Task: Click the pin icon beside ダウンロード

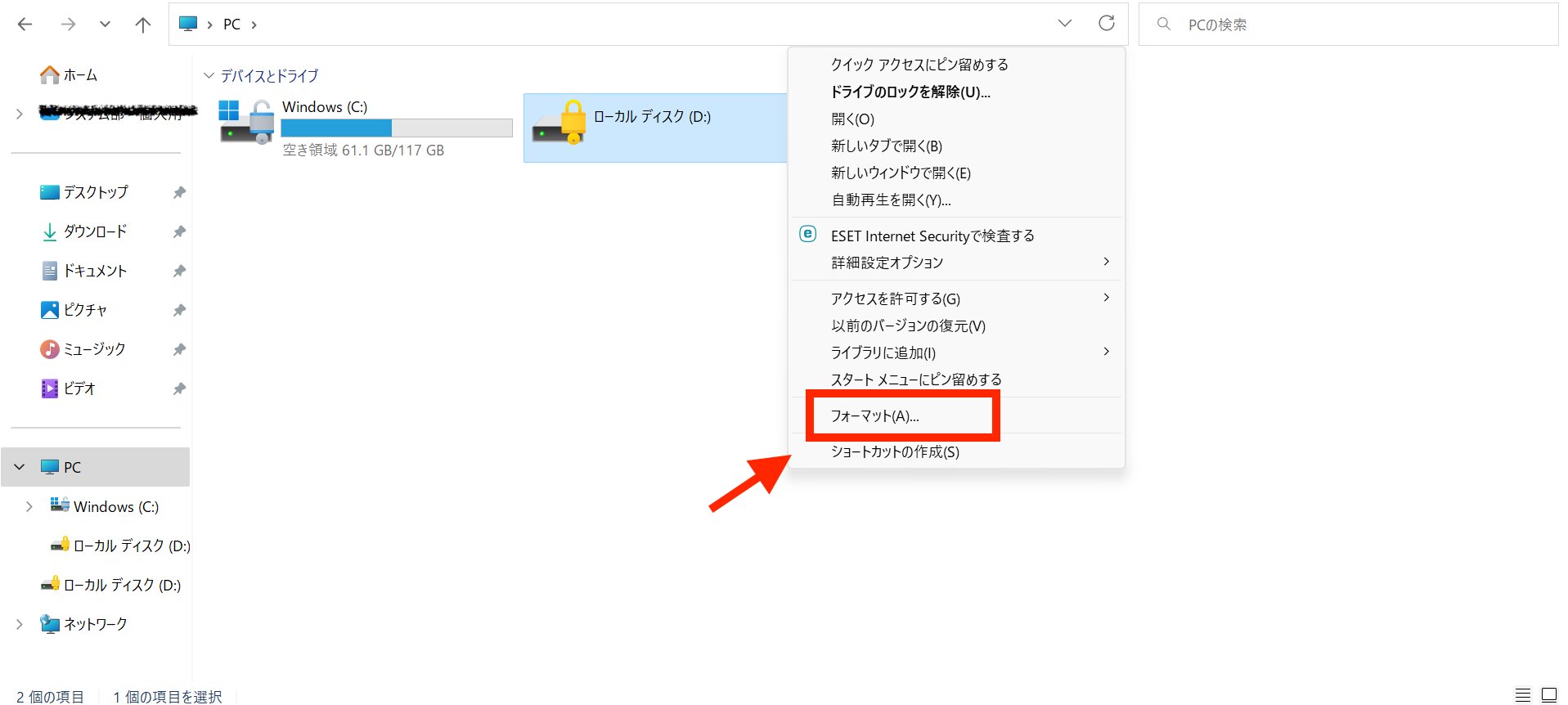Action: tap(179, 231)
